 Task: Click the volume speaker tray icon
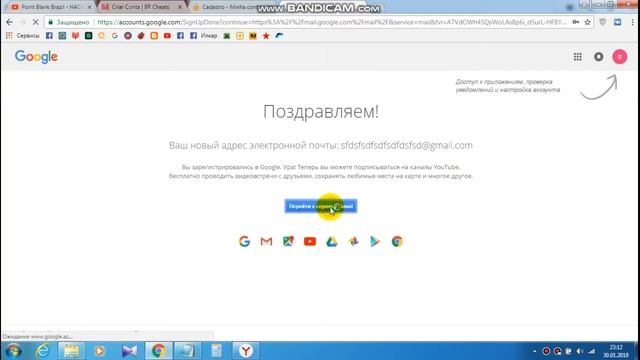(x=580, y=351)
